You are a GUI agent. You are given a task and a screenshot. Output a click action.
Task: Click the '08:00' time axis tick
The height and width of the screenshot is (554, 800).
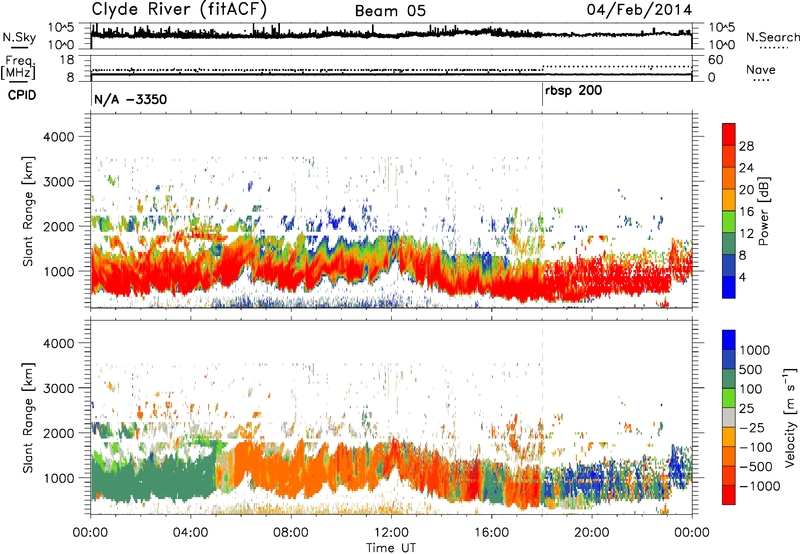[291, 533]
